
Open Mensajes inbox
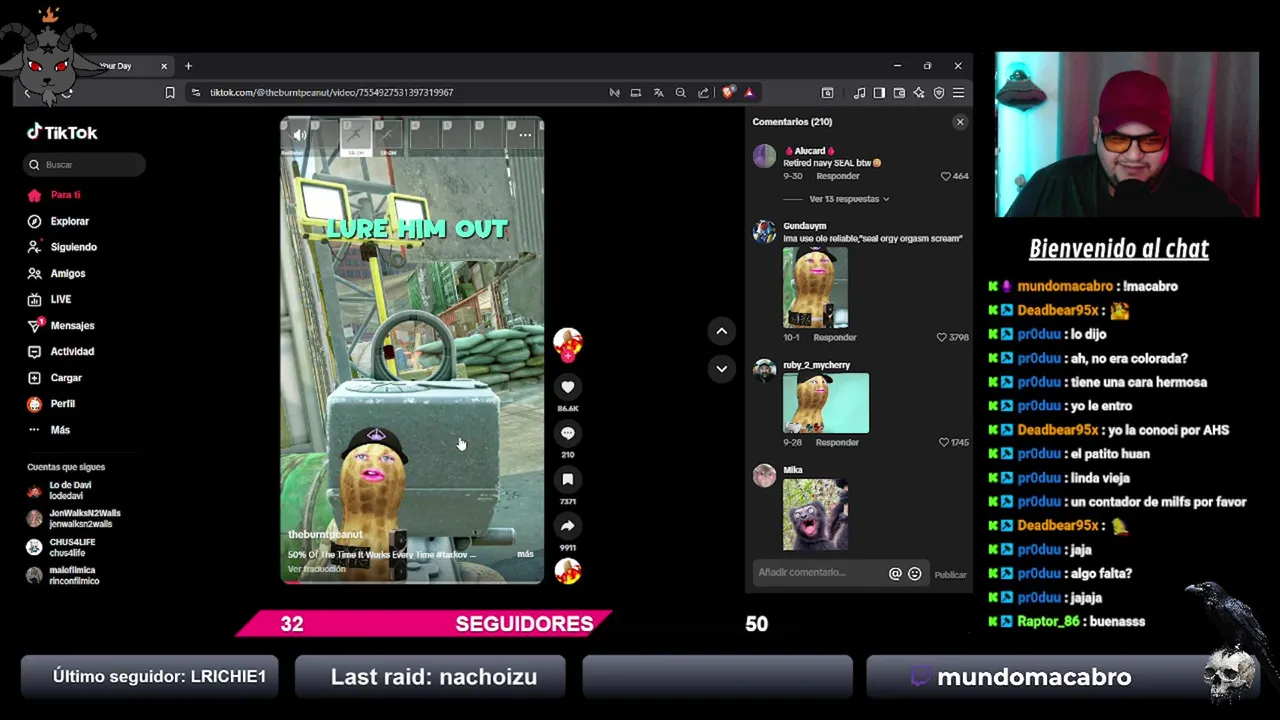point(62,325)
